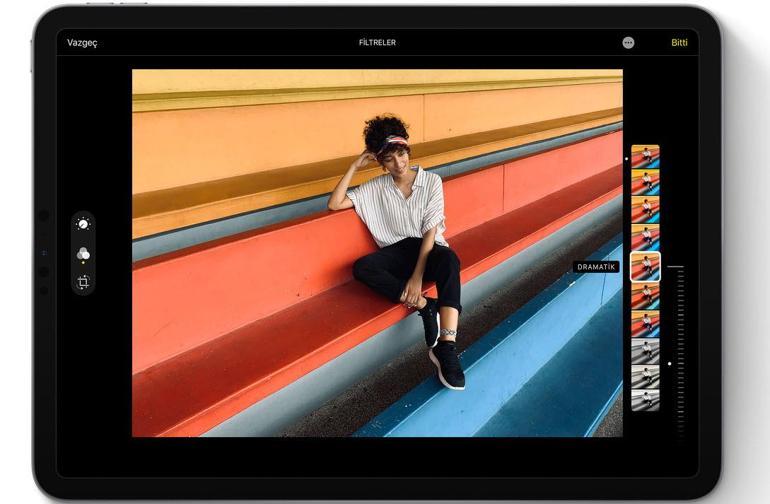Viewport: 770px width, 504px height.
Task: Choose the third filter thumbnail from top
Action: pos(645,210)
